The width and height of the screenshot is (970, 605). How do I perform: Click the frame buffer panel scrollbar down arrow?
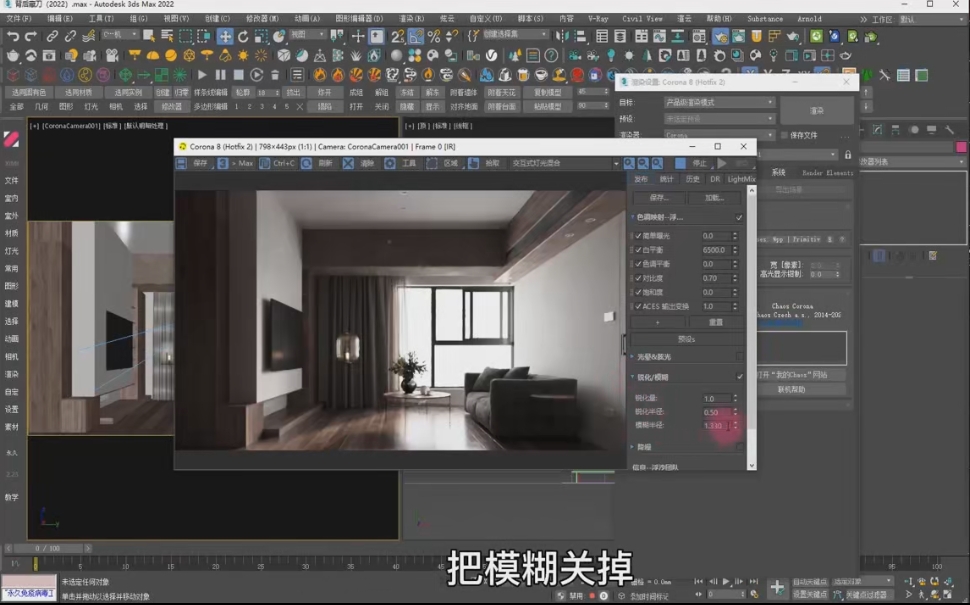point(752,466)
